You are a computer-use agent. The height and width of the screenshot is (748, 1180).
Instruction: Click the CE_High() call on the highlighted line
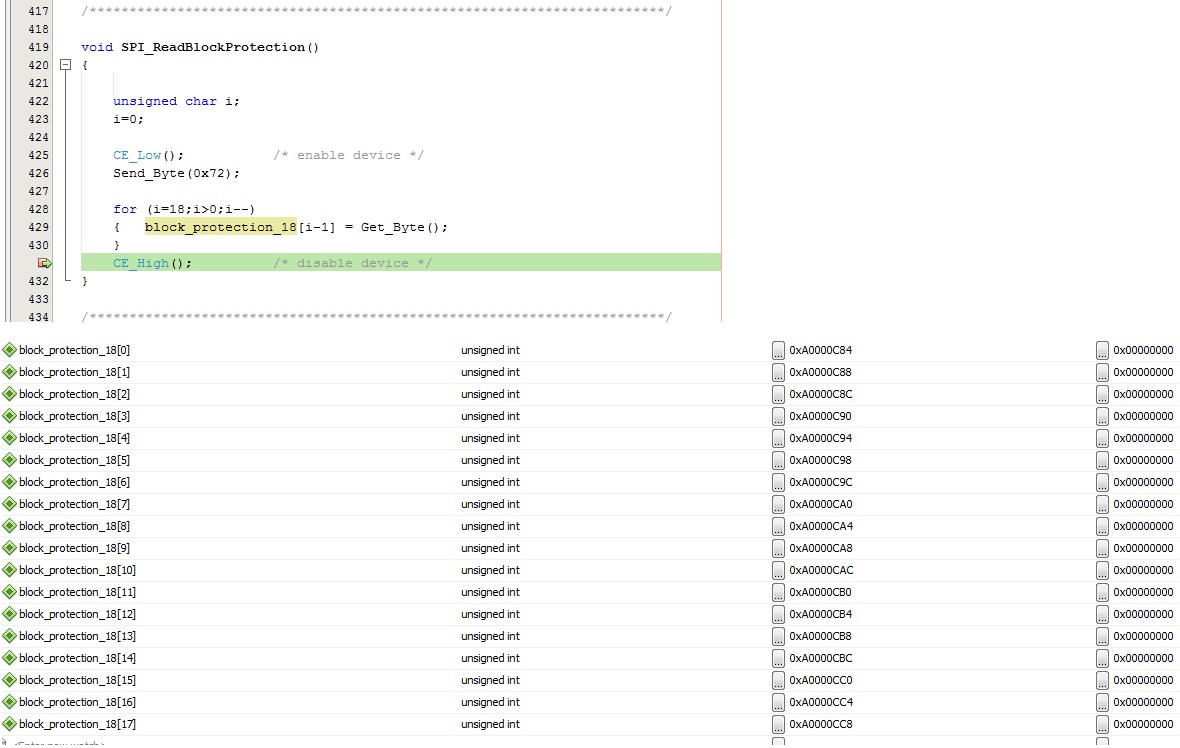tap(153, 263)
